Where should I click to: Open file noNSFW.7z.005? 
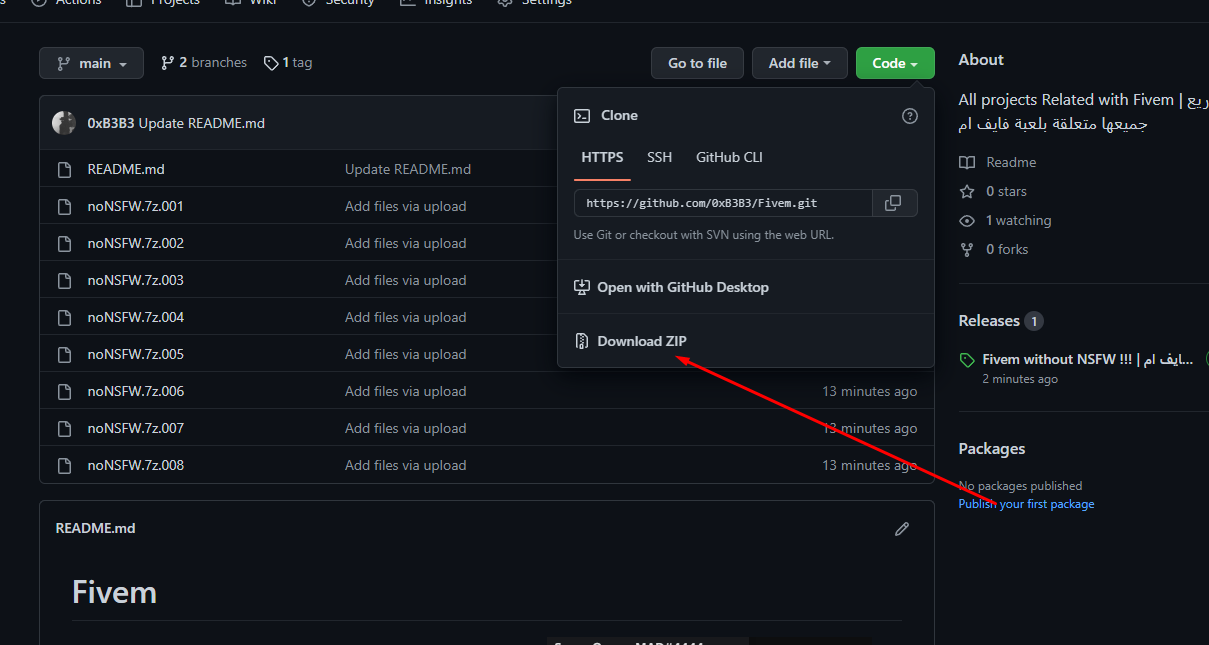(x=135, y=354)
